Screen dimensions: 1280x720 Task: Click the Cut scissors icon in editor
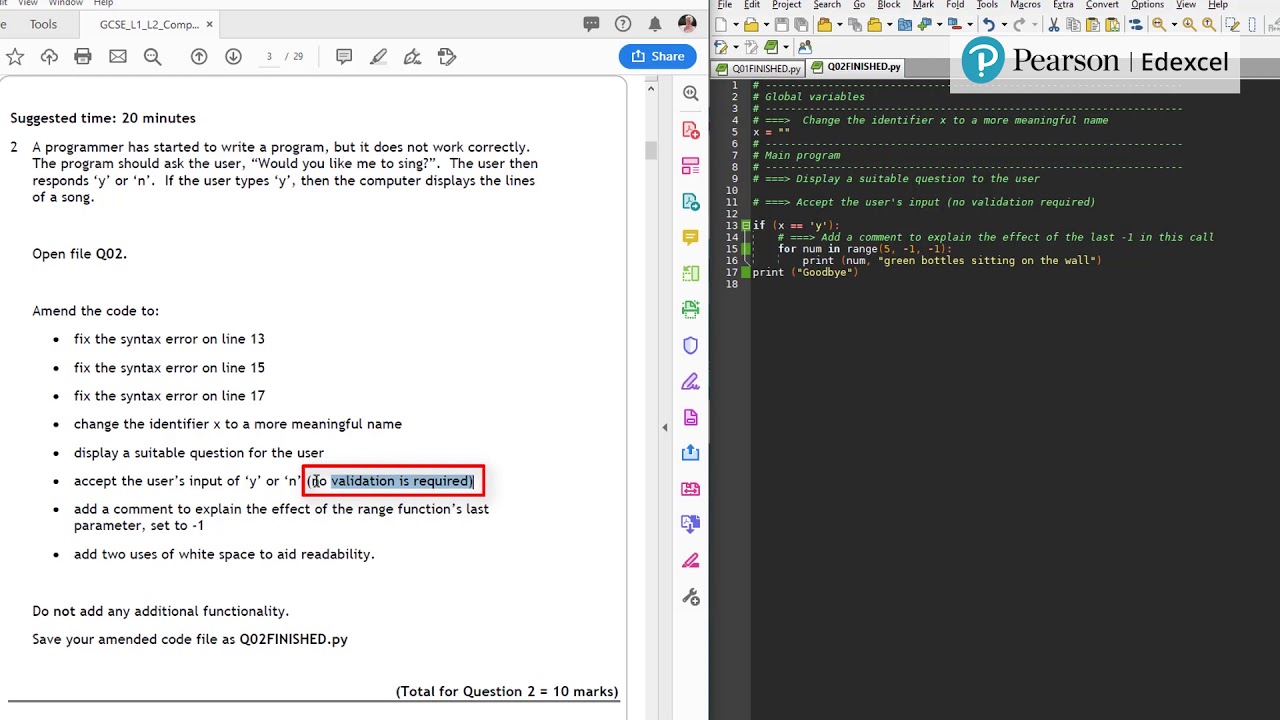coord(1053,24)
